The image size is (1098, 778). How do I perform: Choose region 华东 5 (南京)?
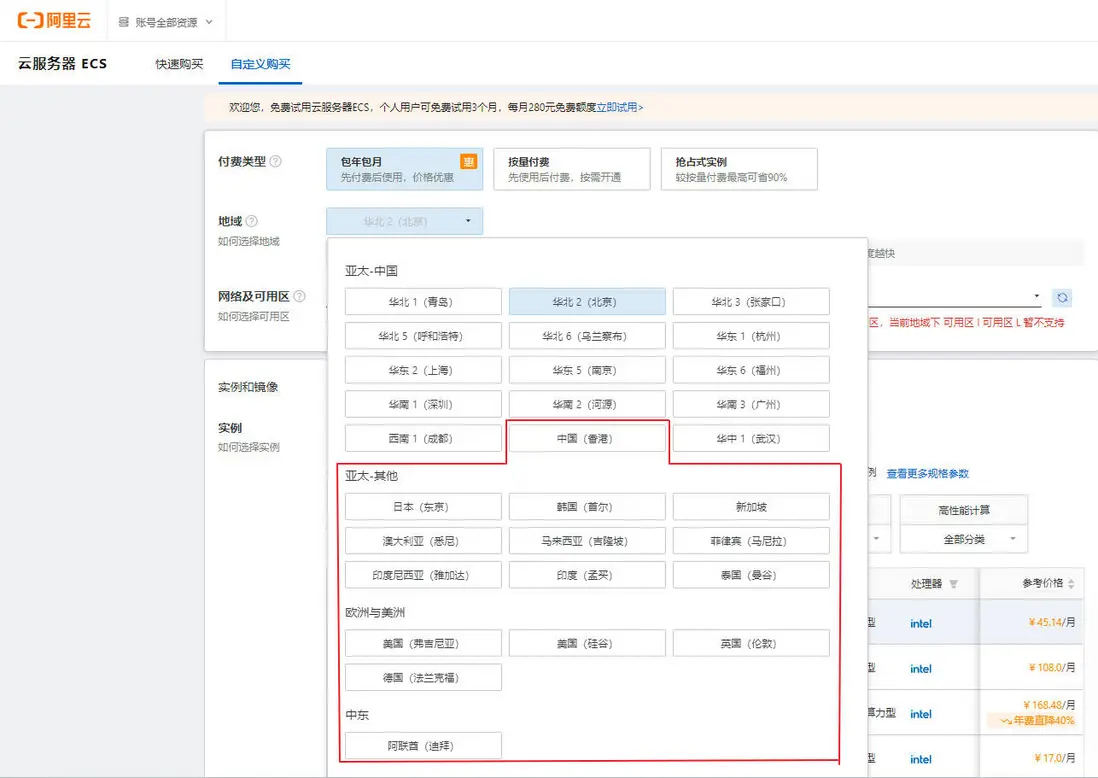click(x=587, y=370)
